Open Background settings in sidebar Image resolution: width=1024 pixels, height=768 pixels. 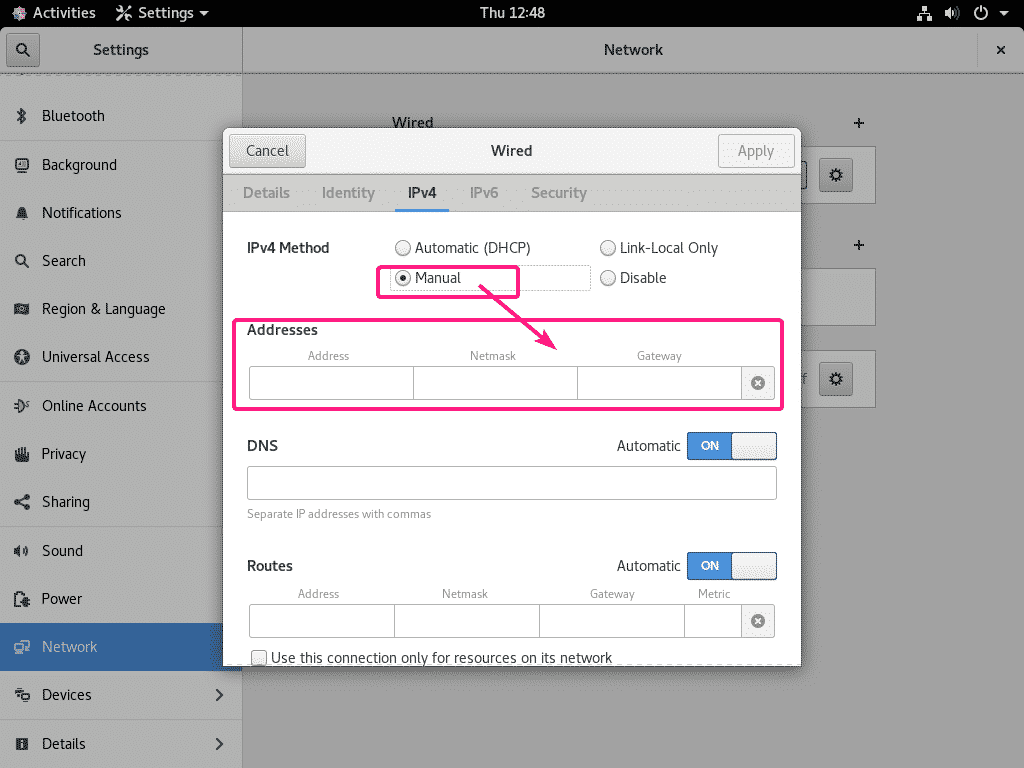pyautogui.click(x=121, y=165)
